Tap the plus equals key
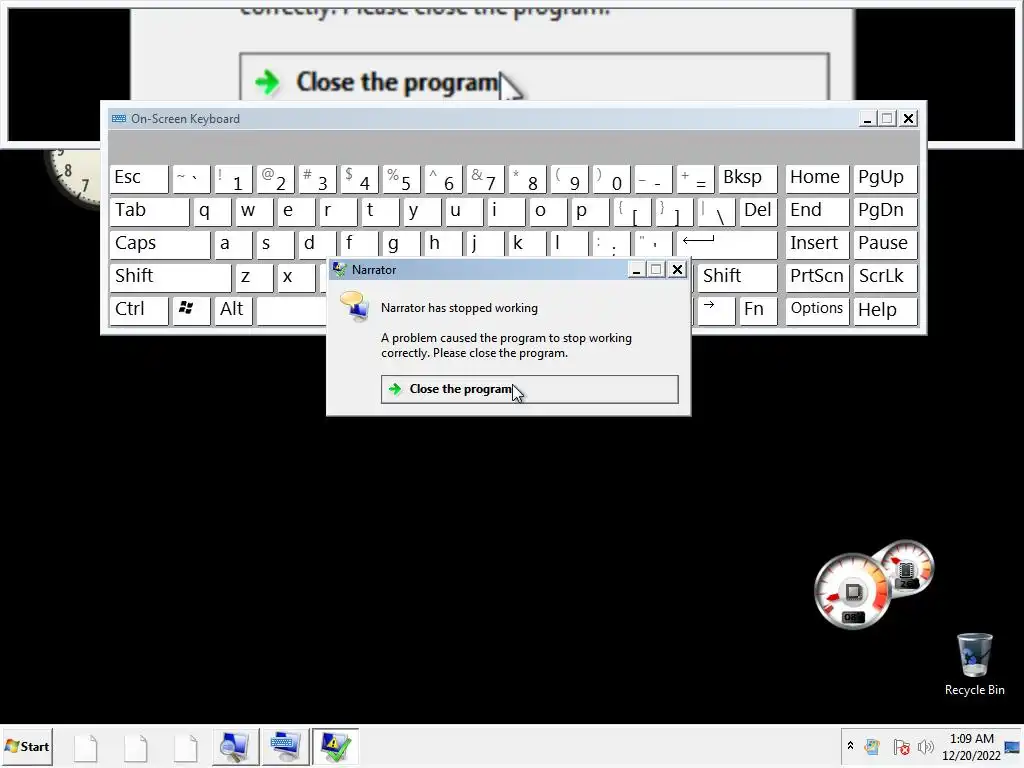The width and height of the screenshot is (1024, 768). (696, 178)
